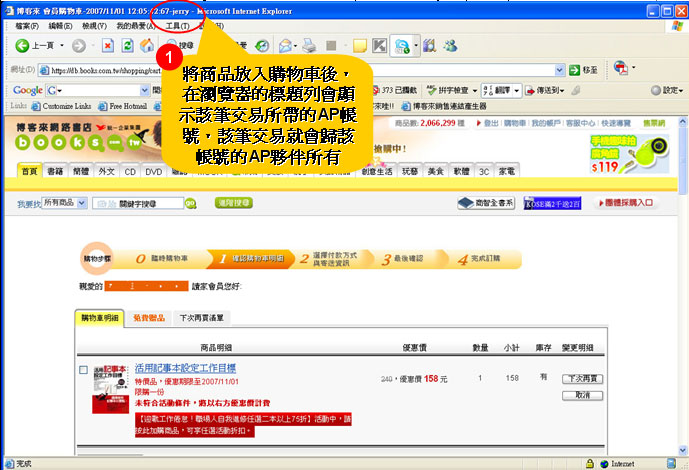This screenshot has height=470, width=689.
Task: Open the 我的最愛(A) menu
Action: tap(135, 26)
